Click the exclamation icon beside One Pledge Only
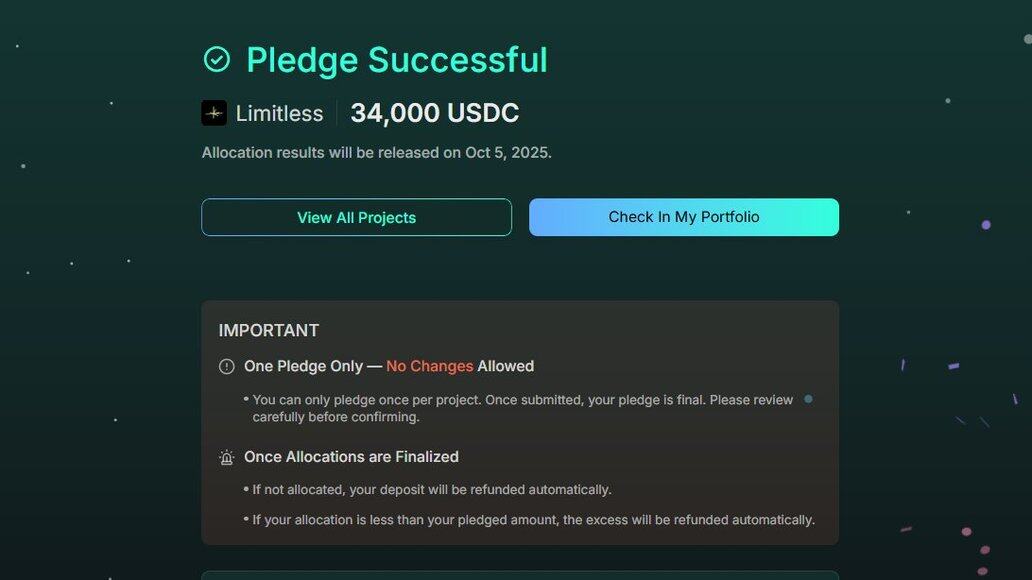This screenshot has width=1032, height=580. pos(227,367)
